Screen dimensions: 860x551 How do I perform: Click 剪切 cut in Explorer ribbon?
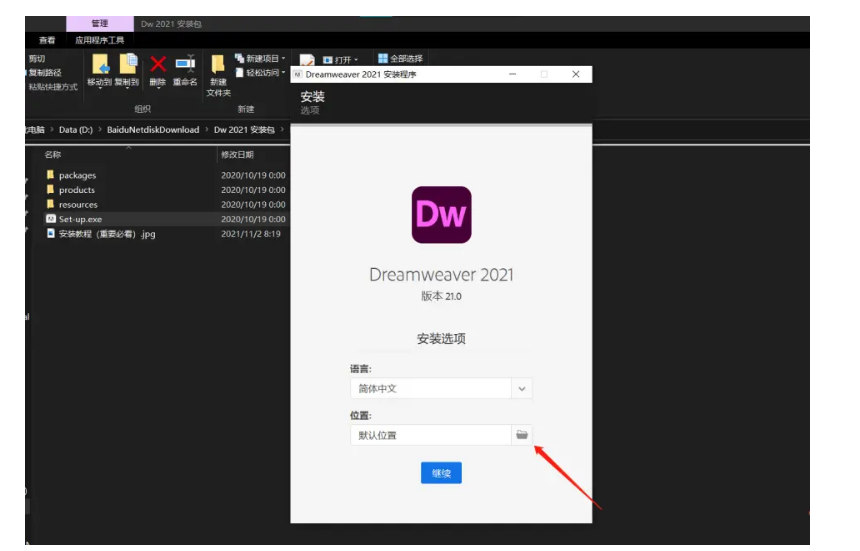pos(37,59)
